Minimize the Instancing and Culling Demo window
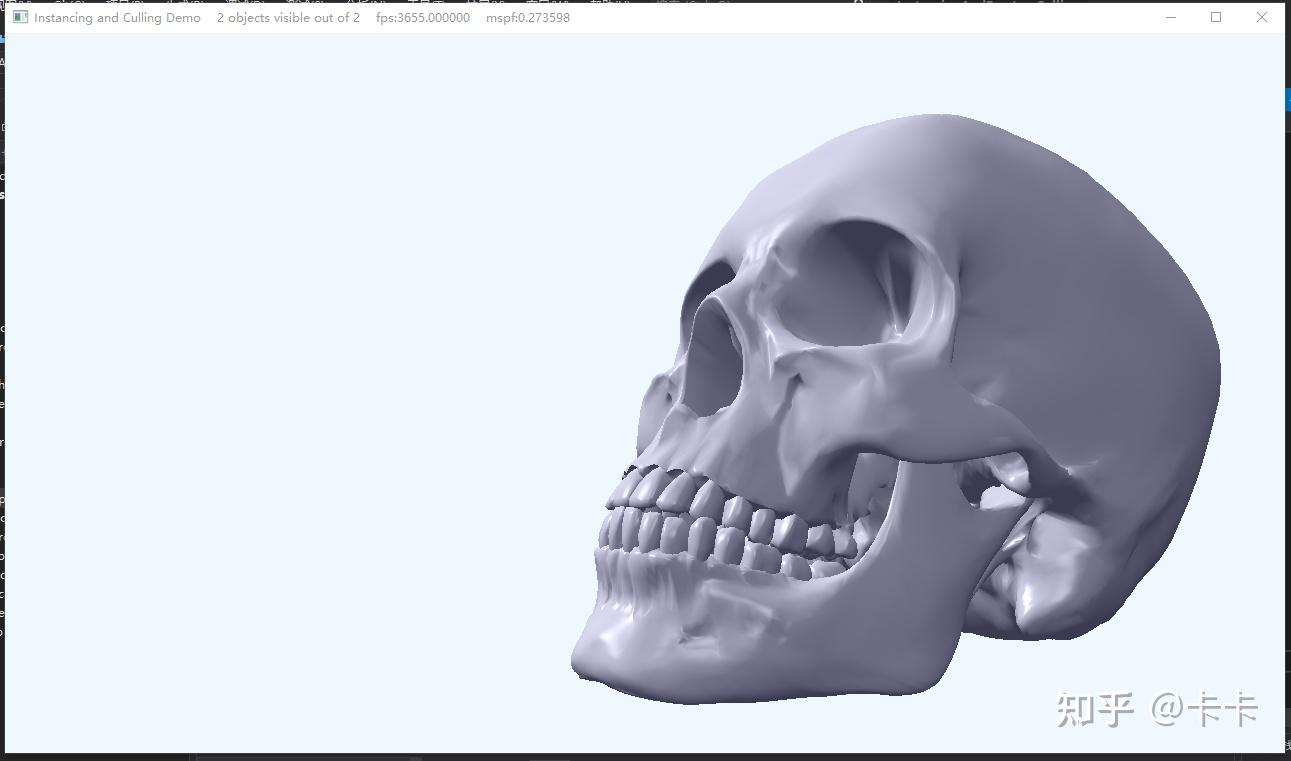The height and width of the screenshot is (761, 1291). tap(1171, 17)
